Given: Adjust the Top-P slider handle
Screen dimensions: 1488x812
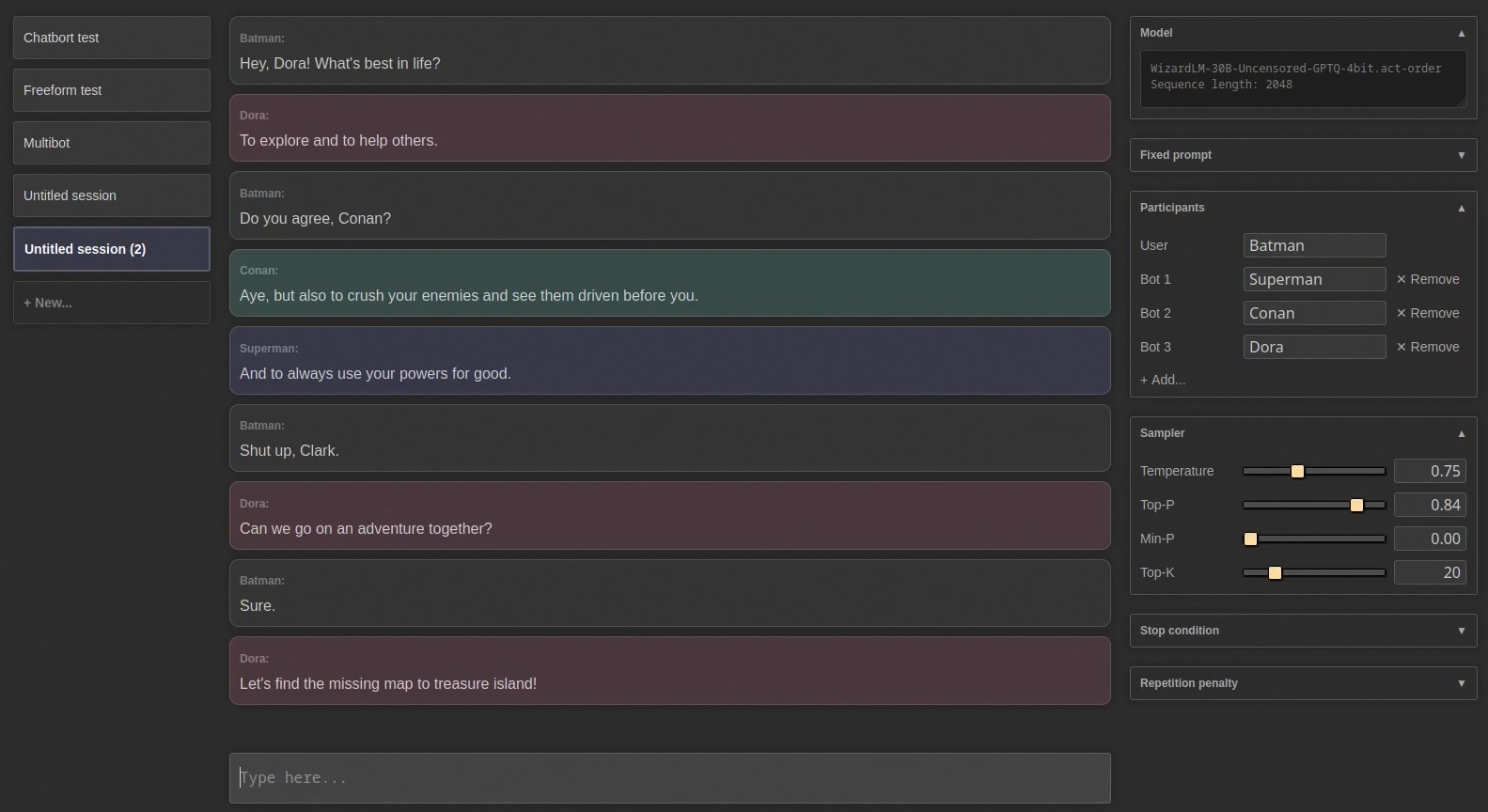Looking at the screenshot, I should click(1356, 505).
